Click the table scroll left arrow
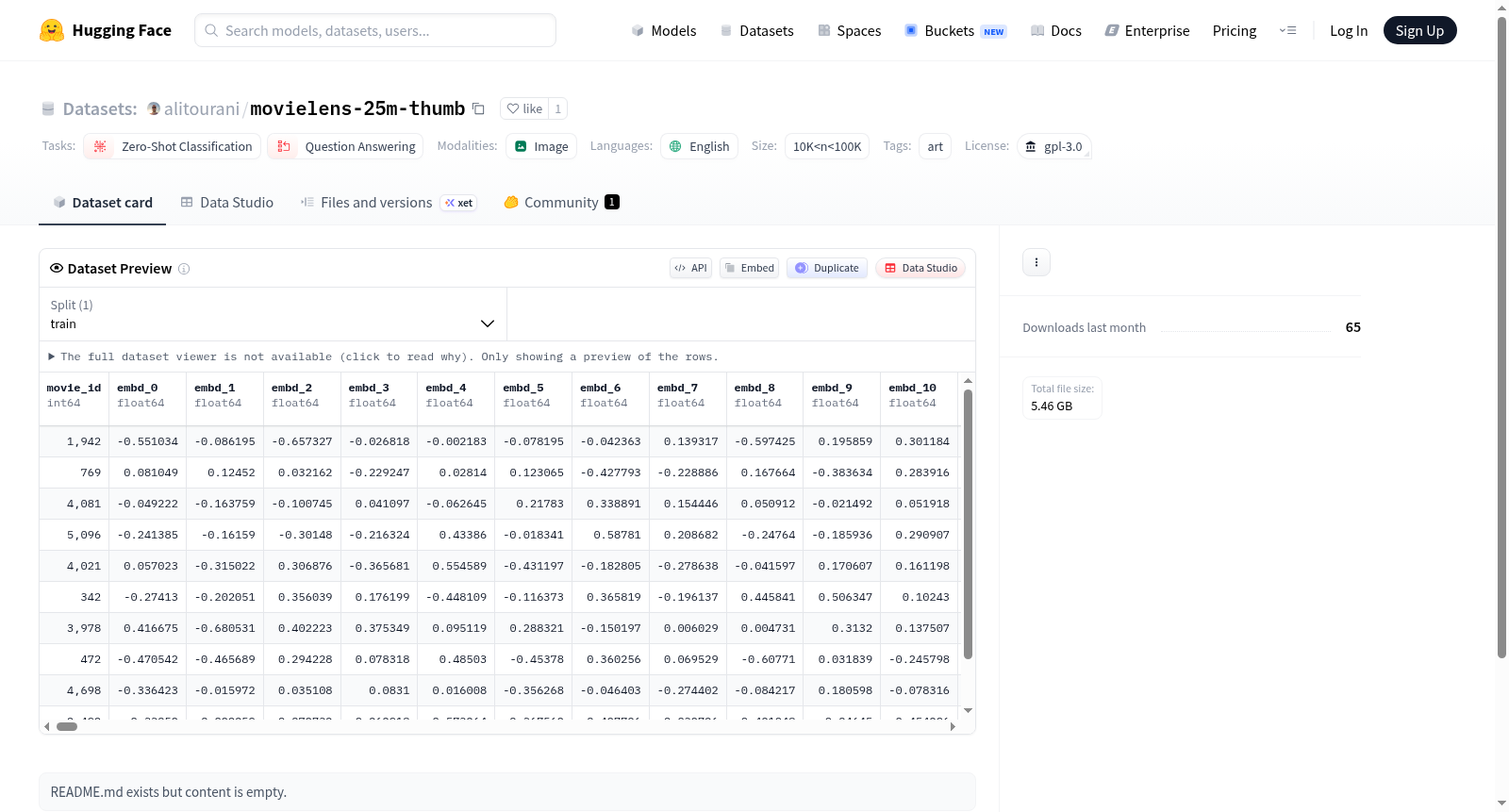The image size is (1509, 812). click(47, 726)
